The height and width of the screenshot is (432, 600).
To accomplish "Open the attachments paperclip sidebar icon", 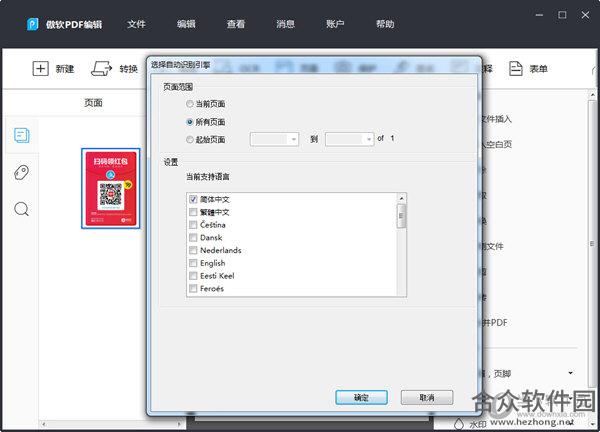I will (x=21, y=173).
